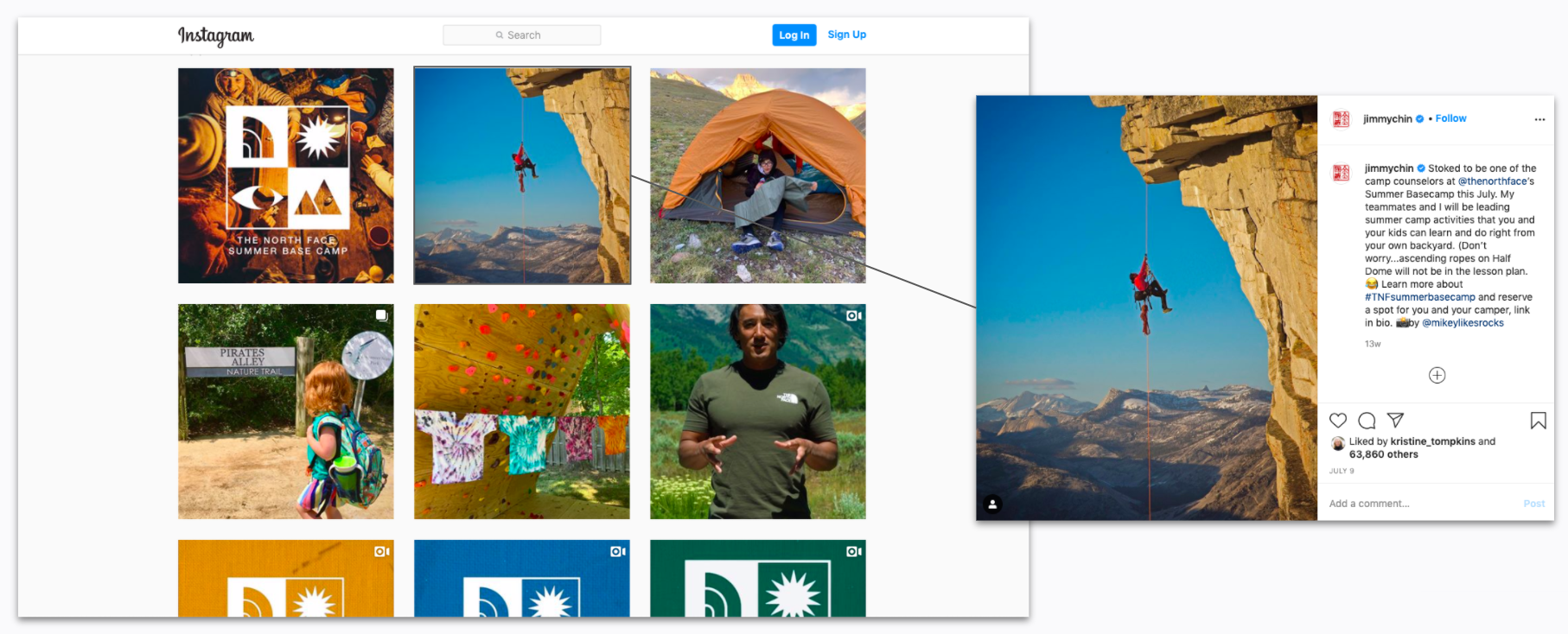The image size is (1568, 634).
Task: Click the comment speech bubble icon
Action: pos(1367,421)
